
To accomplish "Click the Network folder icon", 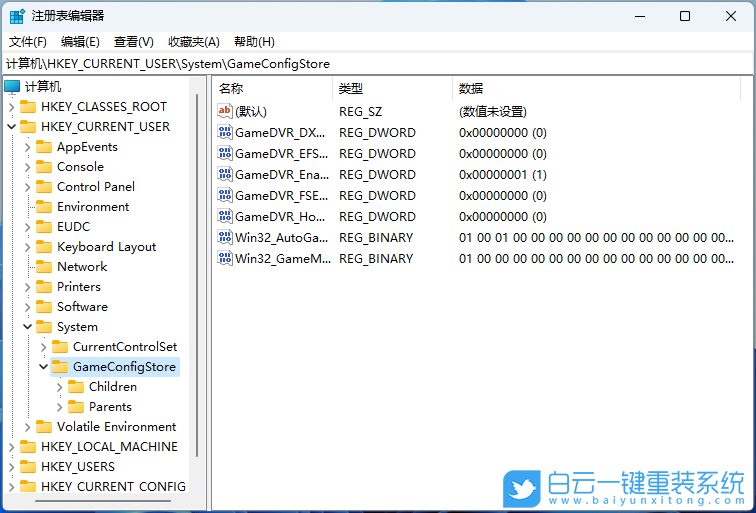I will click(44, 267).
